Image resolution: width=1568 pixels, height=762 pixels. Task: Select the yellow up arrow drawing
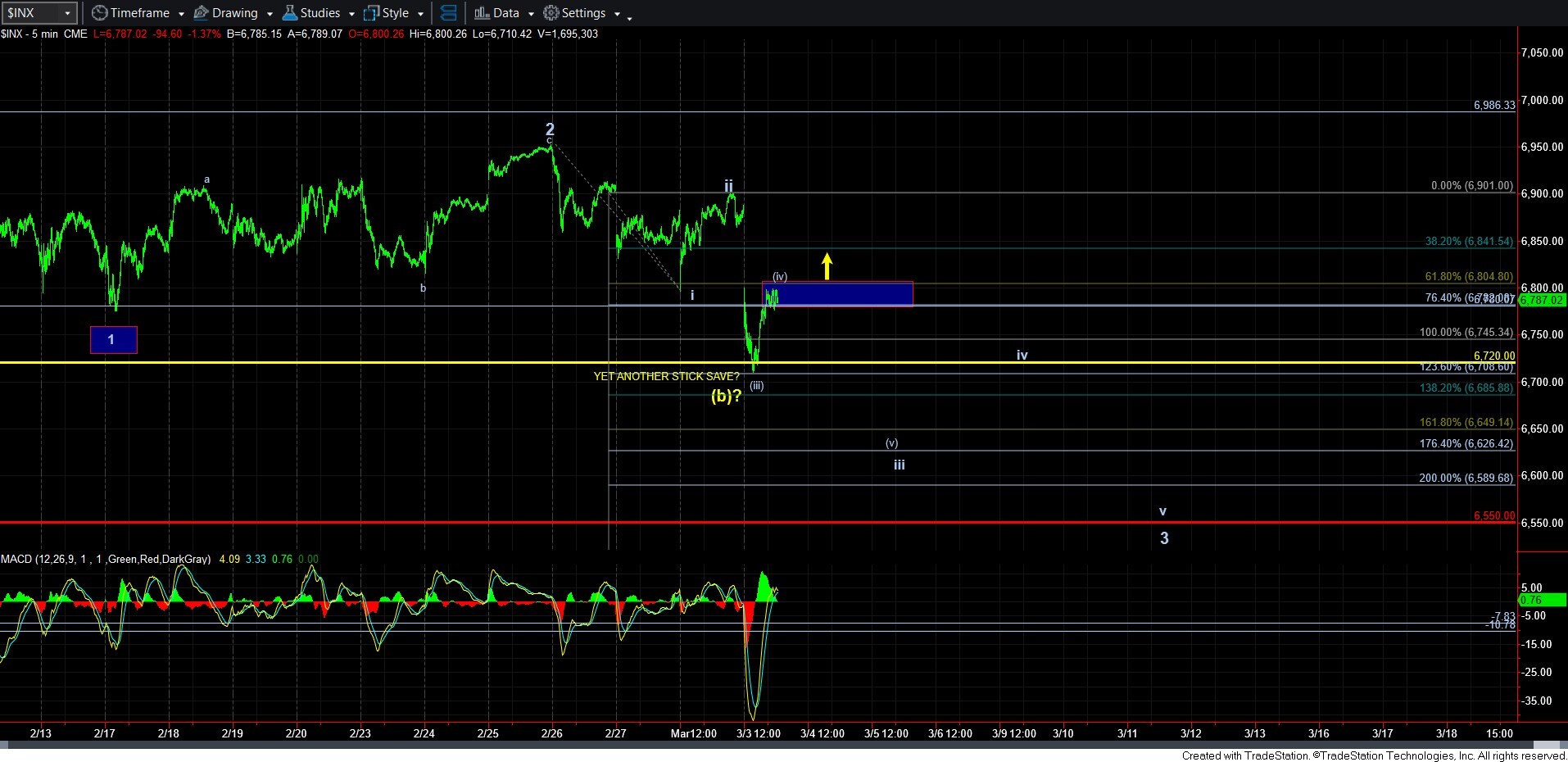(827, 265)
